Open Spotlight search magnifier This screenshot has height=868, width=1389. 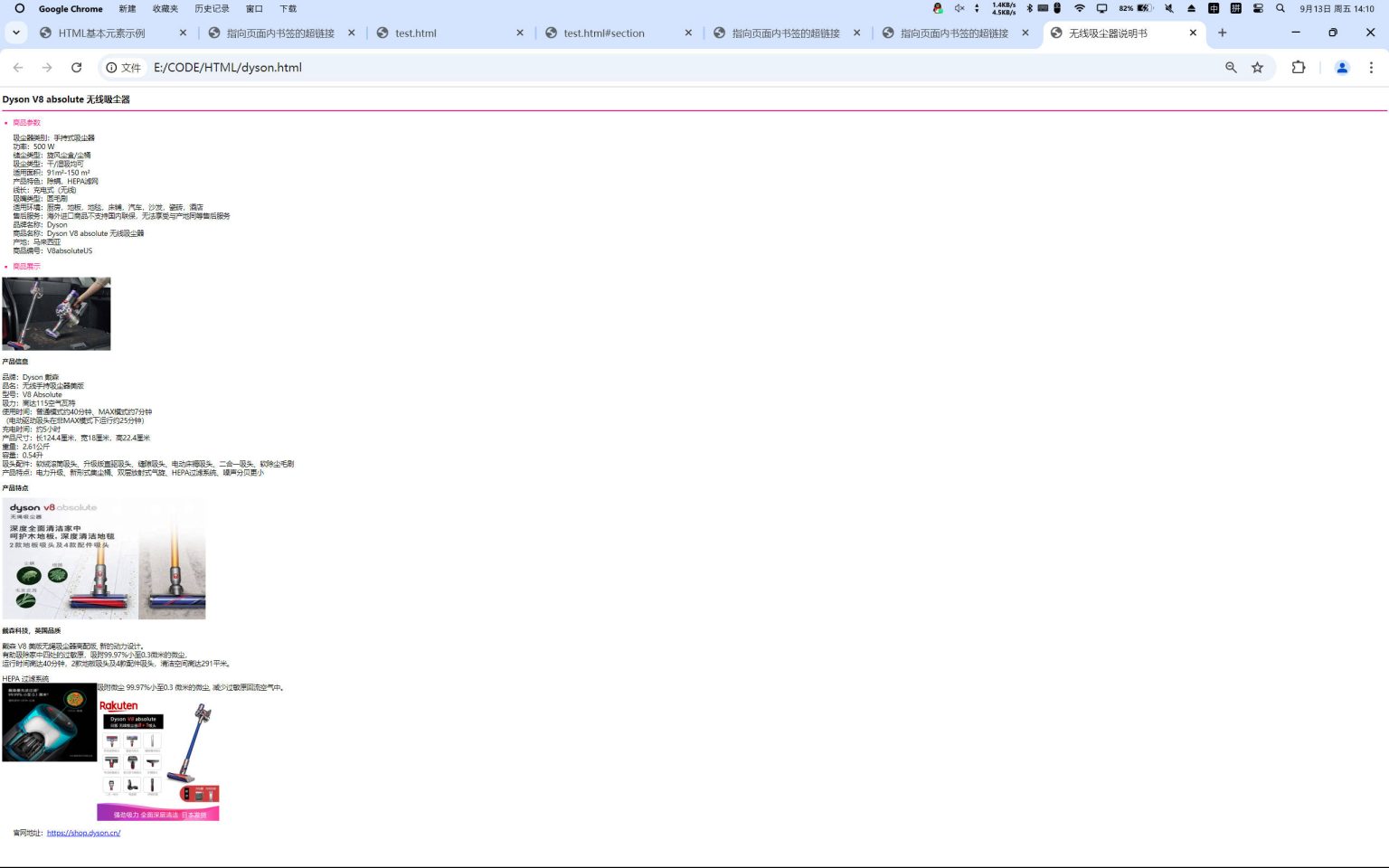[x=1280, y=8]
